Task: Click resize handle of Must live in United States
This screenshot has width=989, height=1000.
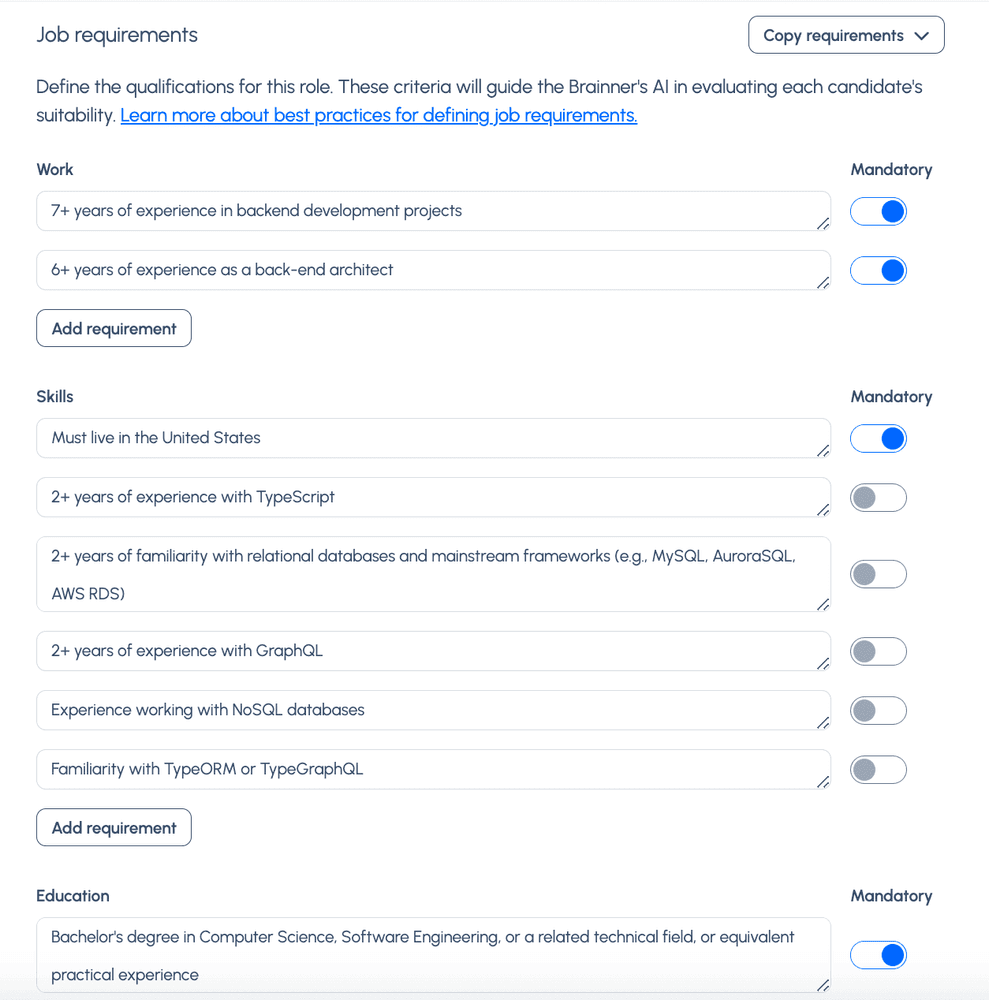Action: [822, 451]
